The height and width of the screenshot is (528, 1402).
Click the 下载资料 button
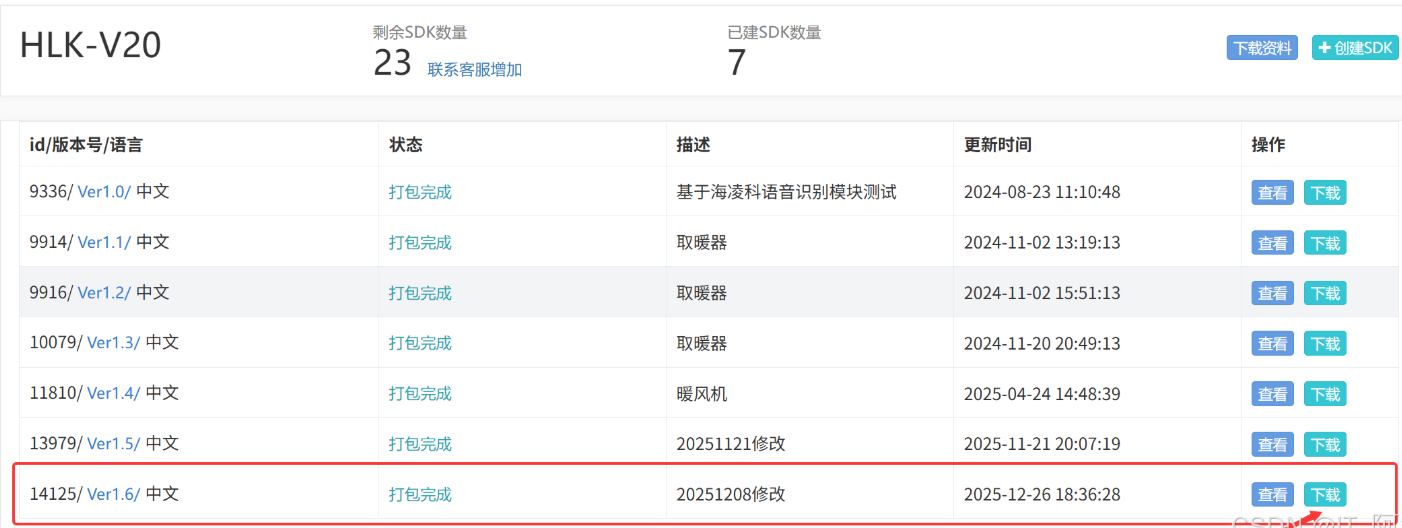[1262, 47]
